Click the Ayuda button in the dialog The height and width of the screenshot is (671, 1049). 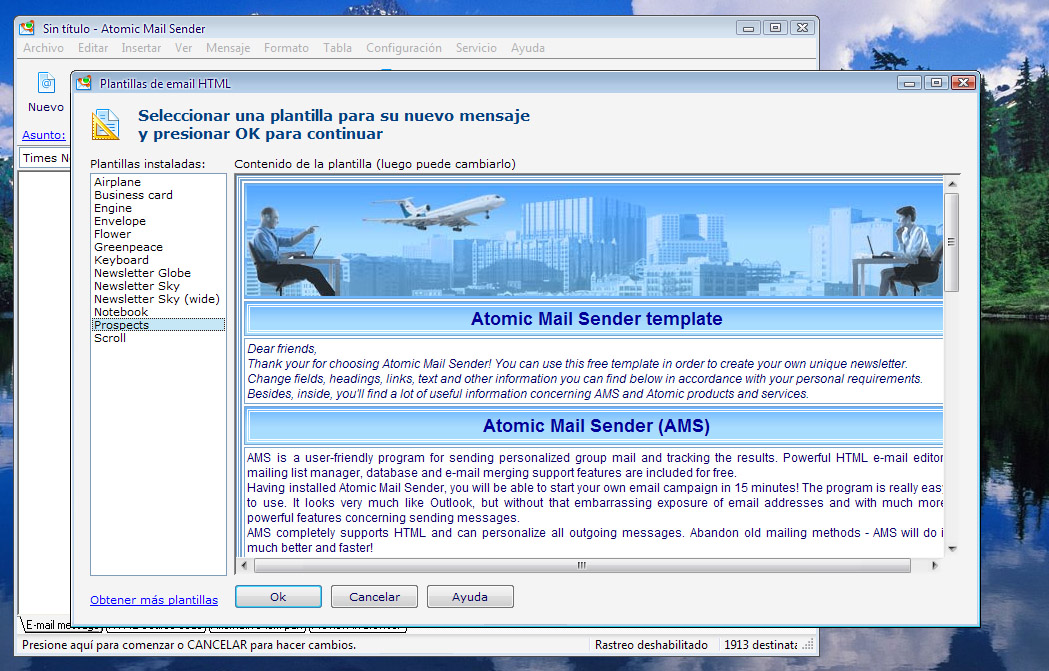[x=470, y=597]
